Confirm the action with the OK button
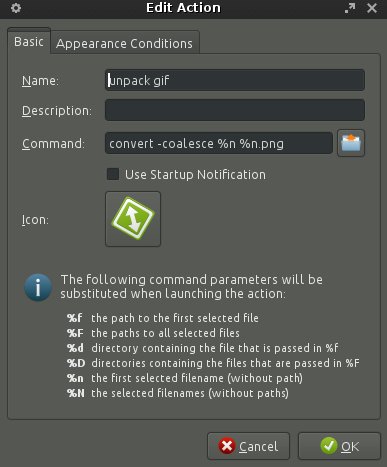This screenshot has width=387, height=467. tap(339, 446)
